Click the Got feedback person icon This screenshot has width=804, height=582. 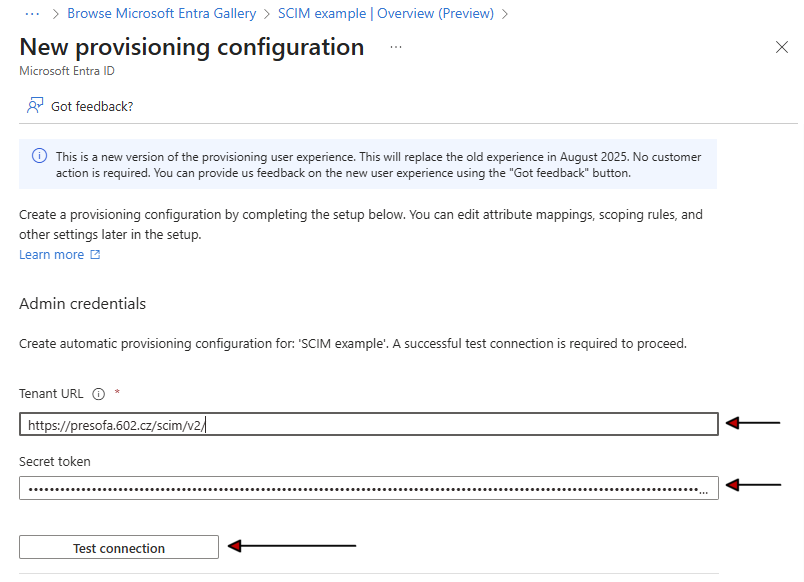(35, 106)
